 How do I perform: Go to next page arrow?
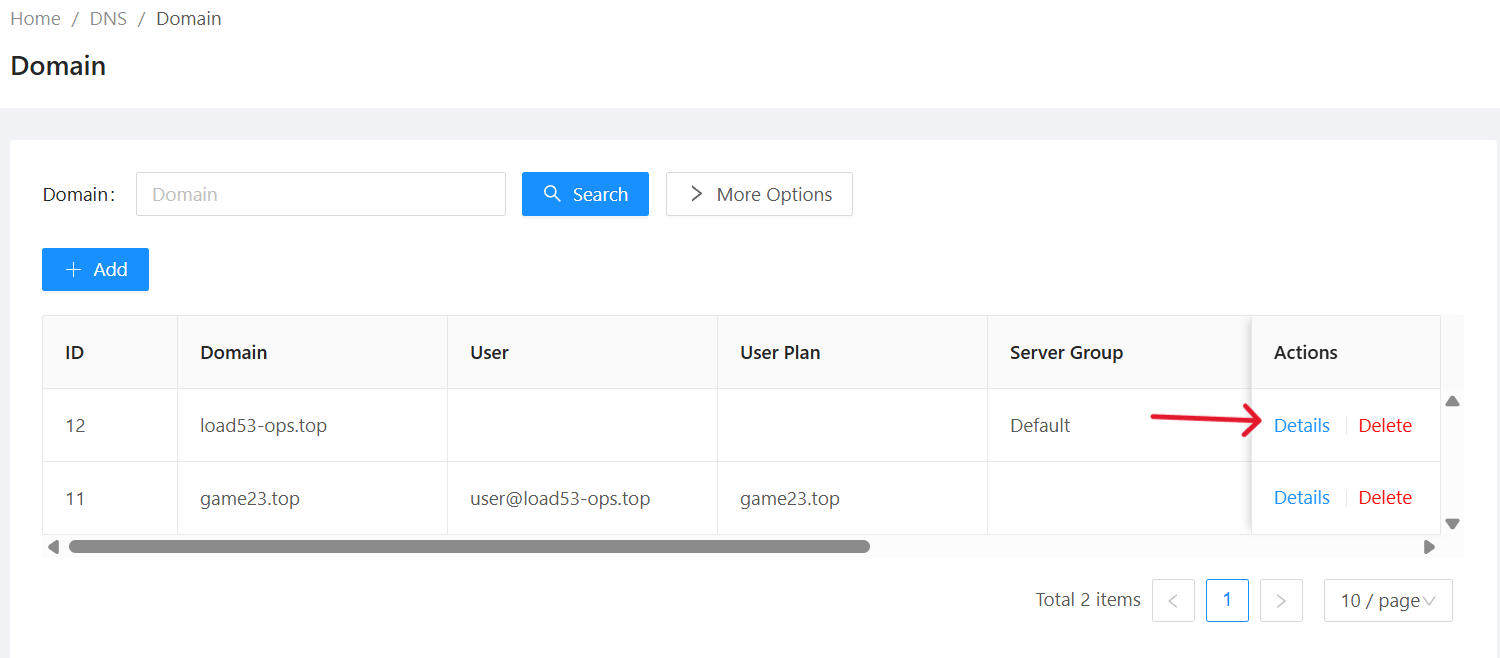tap(1281, 601)
